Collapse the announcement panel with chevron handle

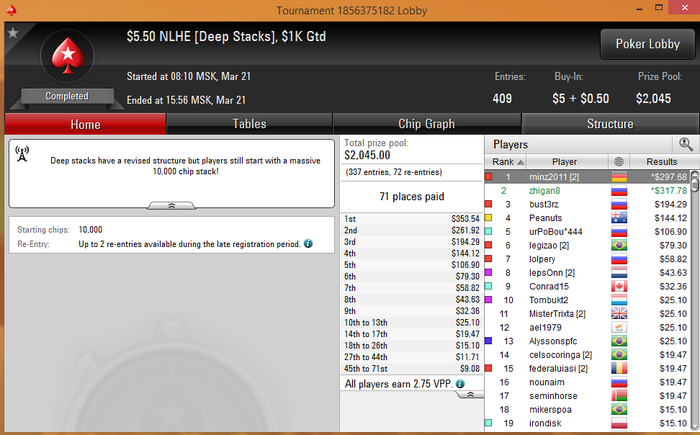click(171, 205)
